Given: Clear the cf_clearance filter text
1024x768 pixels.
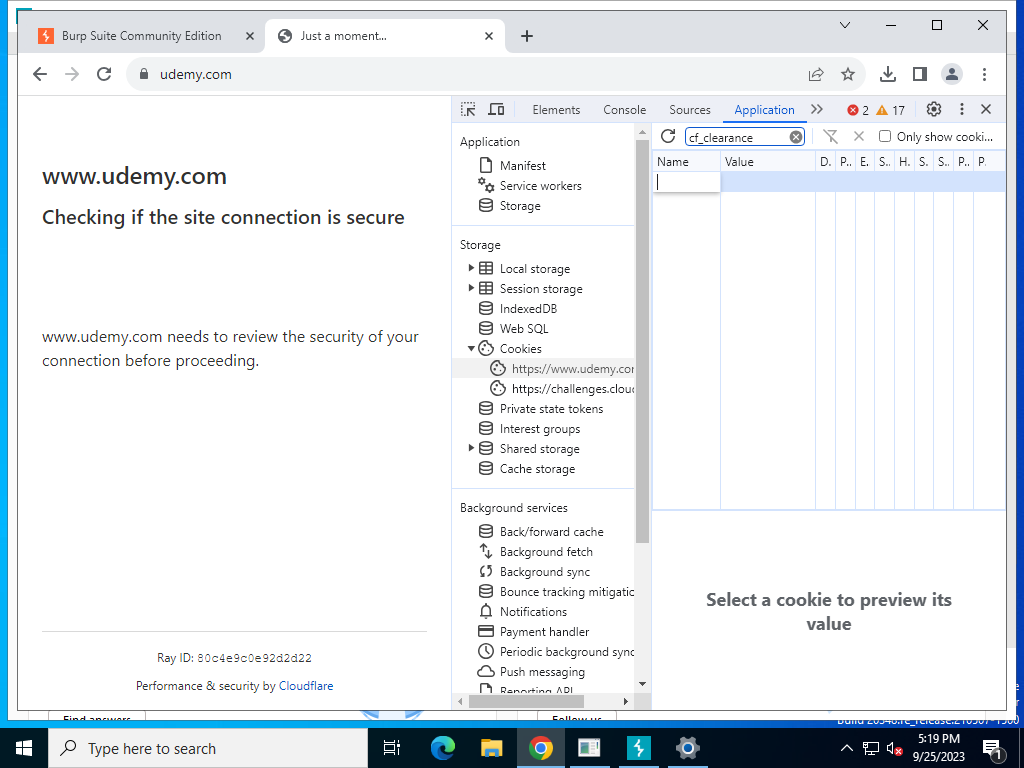Looking at the screenshot, I should coord(795,137).
